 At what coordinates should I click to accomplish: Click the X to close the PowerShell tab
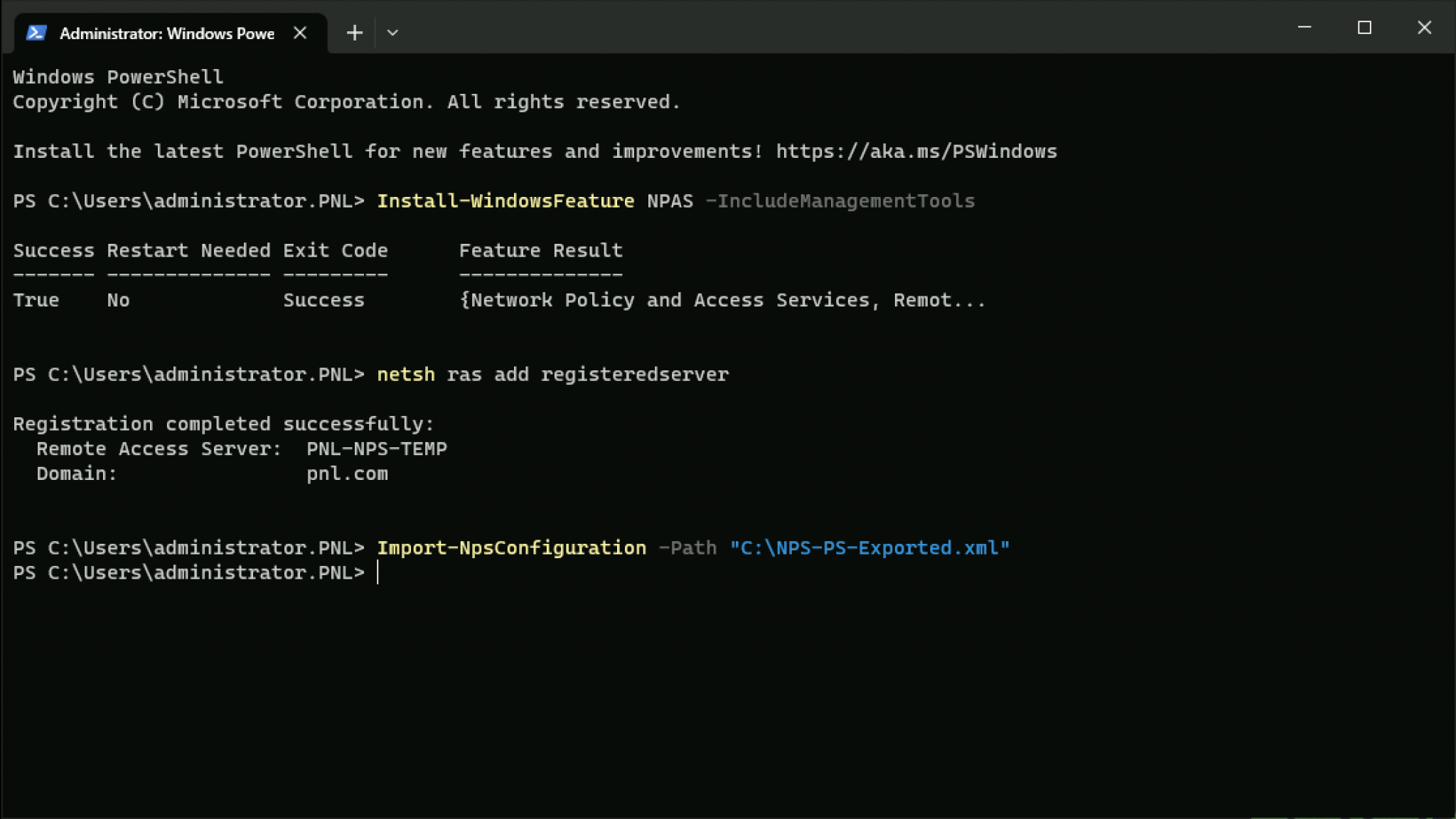pos(300,32)
